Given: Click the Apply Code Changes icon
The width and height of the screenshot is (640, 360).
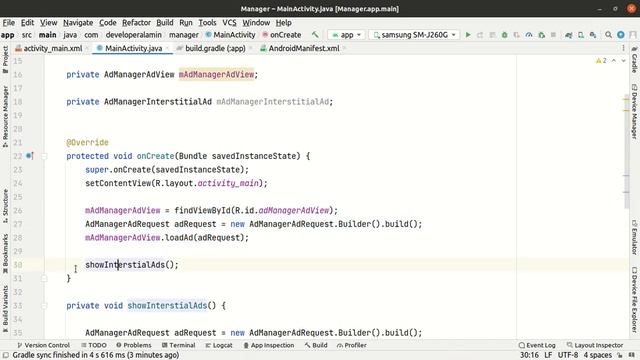Looking at the screenshot, I should pos(492,35).
